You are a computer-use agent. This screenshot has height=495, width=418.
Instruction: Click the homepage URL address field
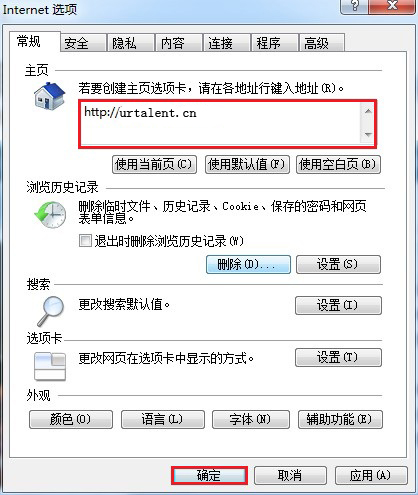[221, 124]
